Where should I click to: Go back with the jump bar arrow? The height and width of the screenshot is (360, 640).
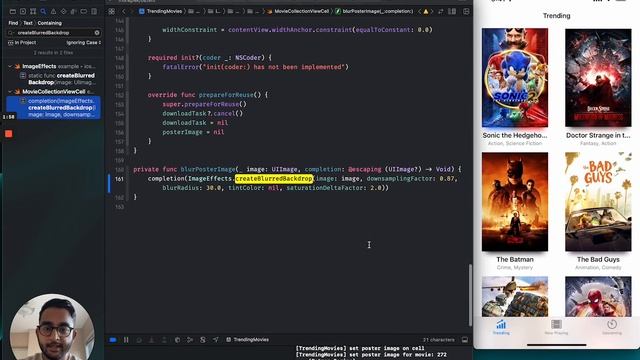click(x=124, y=11)
